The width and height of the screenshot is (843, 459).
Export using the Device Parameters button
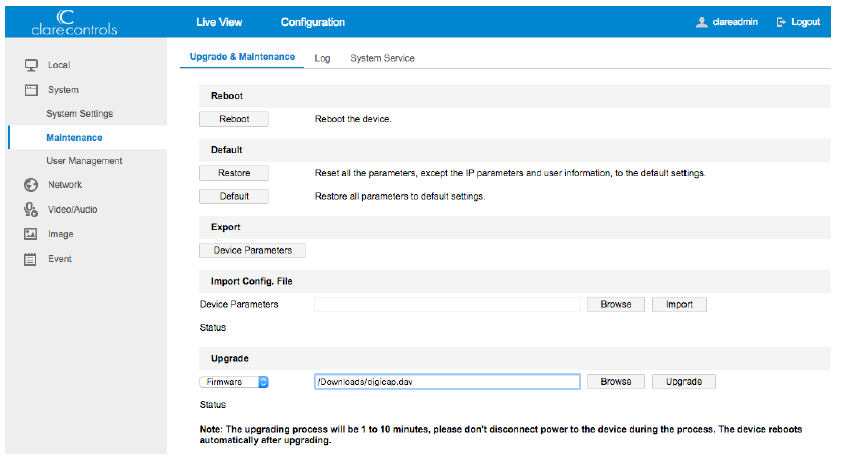point(252,251)
